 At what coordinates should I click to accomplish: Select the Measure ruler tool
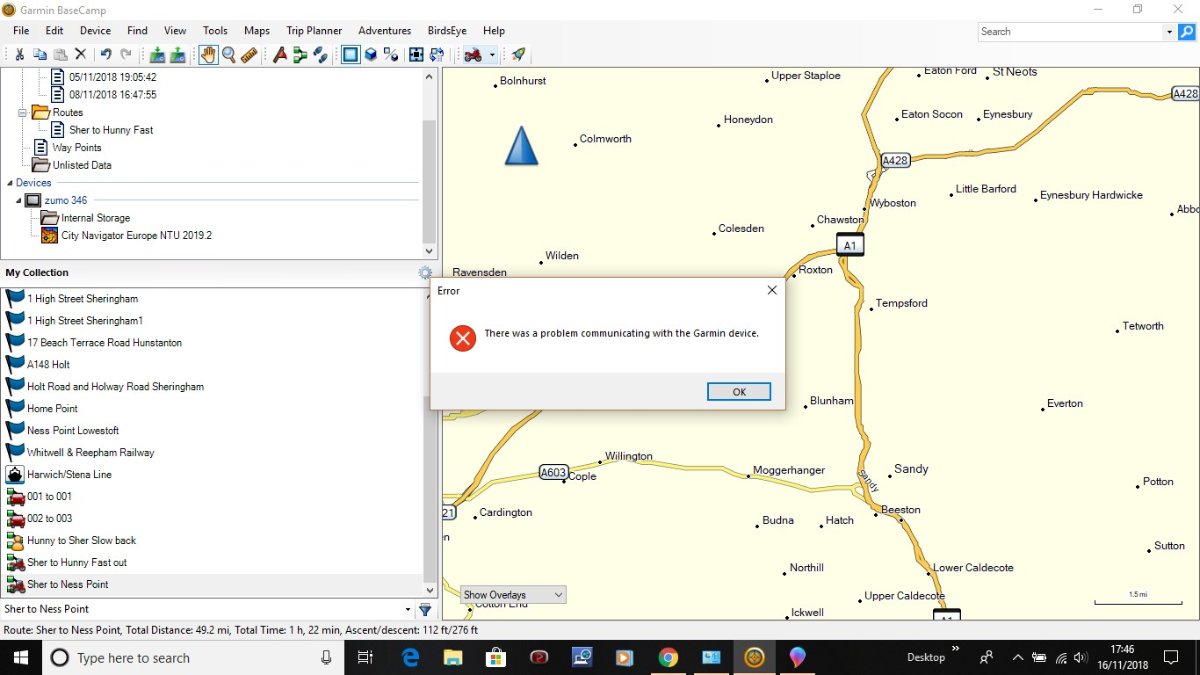tap(249, 55)
